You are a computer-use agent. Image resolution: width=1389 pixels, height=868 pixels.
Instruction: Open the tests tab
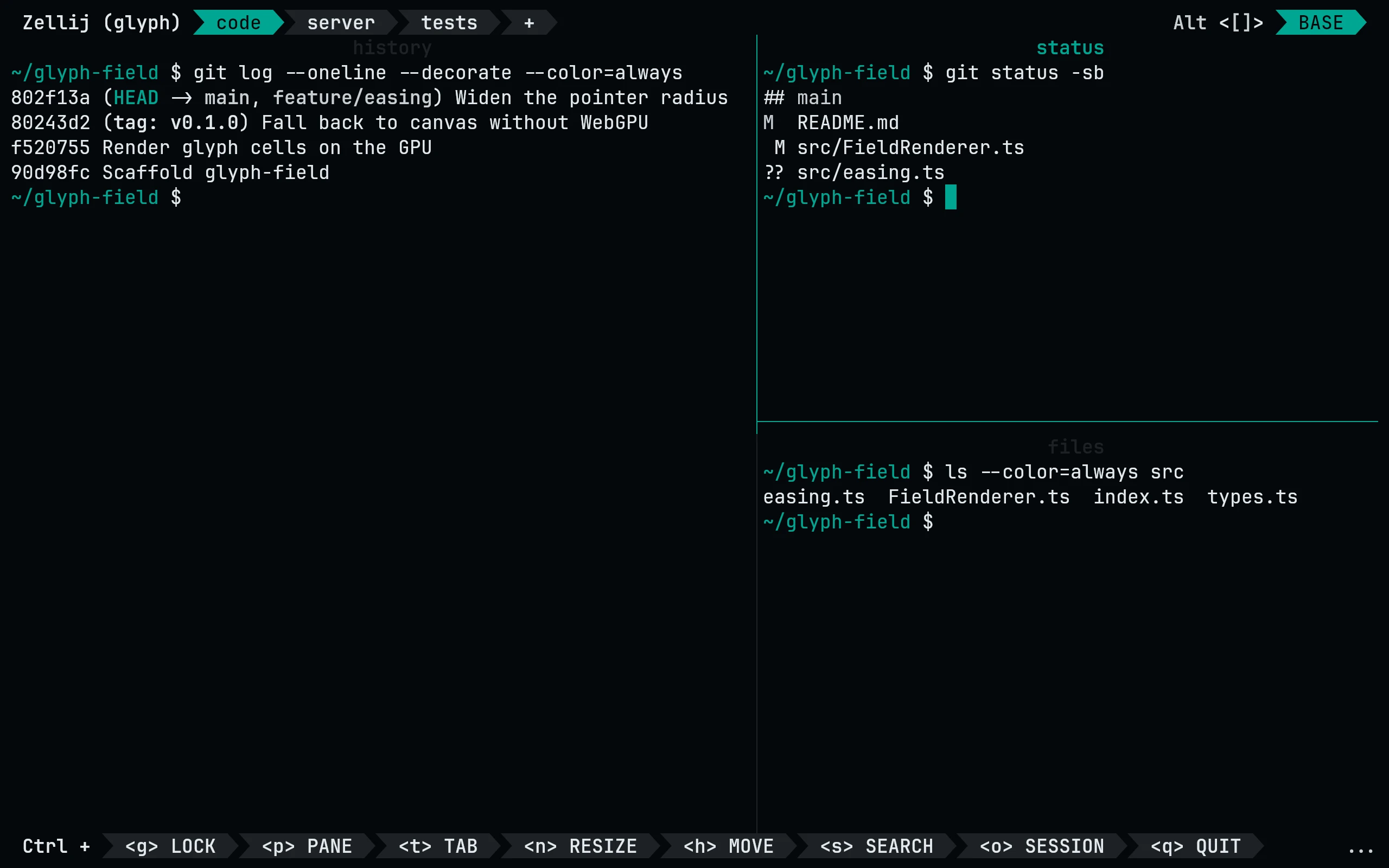(x=449, y=22)
